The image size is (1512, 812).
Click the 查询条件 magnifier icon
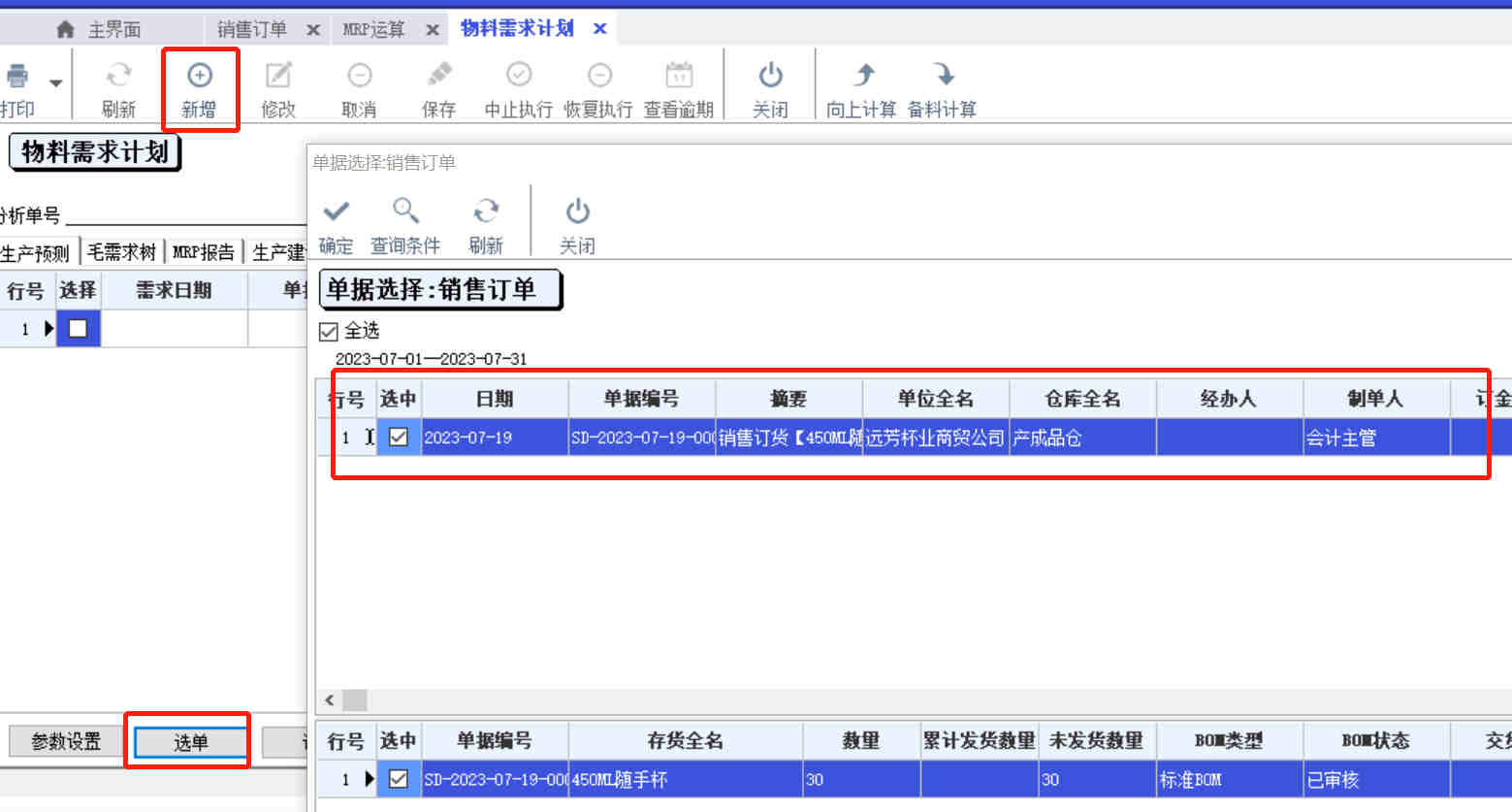(405, 211)
